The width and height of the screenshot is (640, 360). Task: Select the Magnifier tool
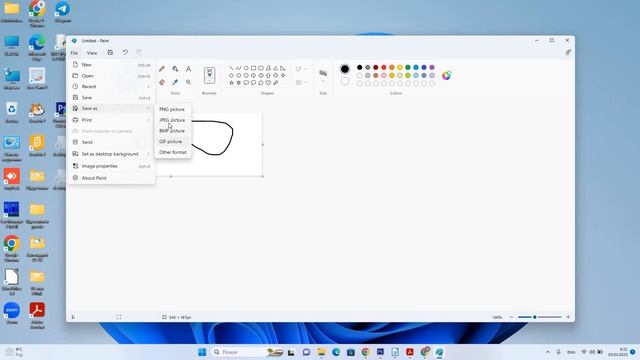(189, 82)
